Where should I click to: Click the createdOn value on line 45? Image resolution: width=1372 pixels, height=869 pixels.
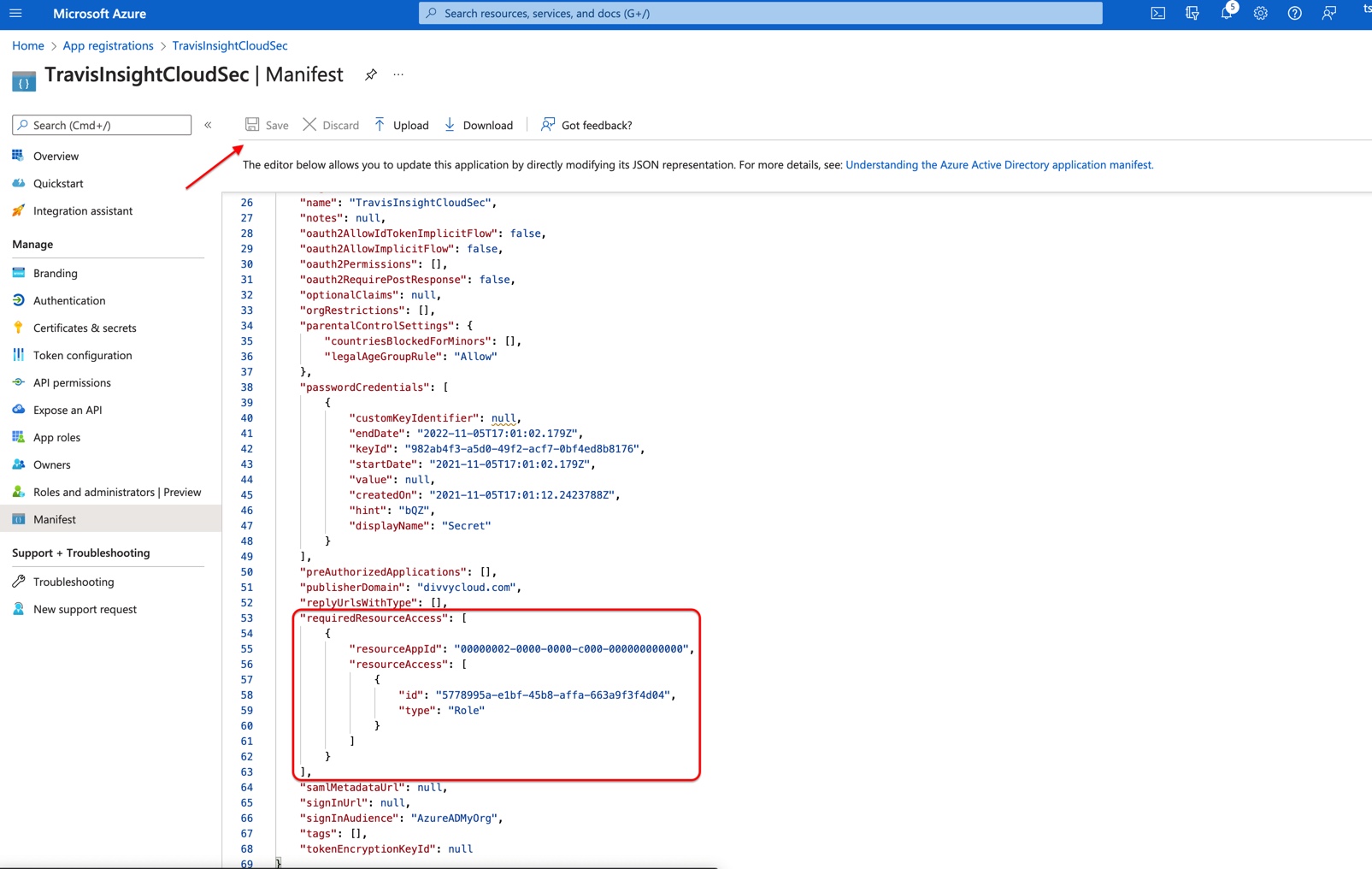(521, 494)
